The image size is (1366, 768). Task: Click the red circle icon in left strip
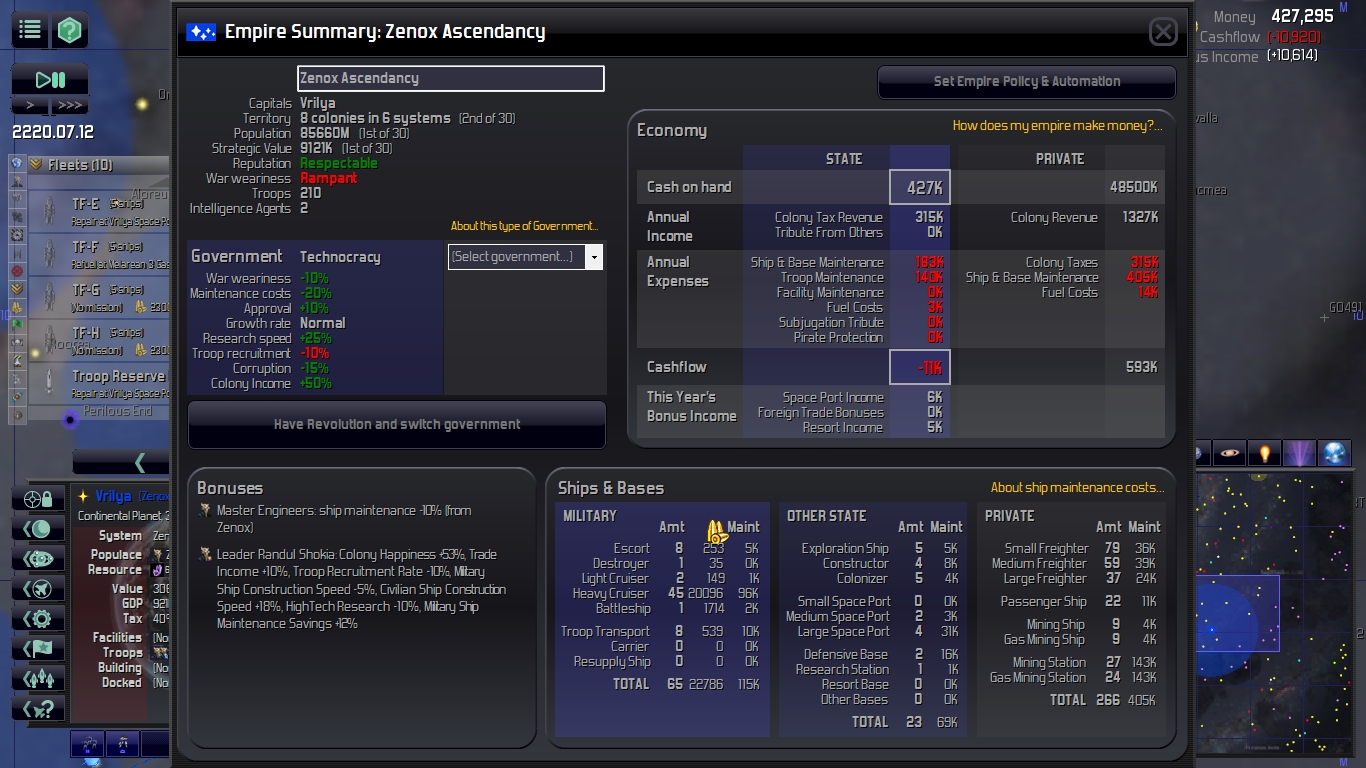[17, 271]
